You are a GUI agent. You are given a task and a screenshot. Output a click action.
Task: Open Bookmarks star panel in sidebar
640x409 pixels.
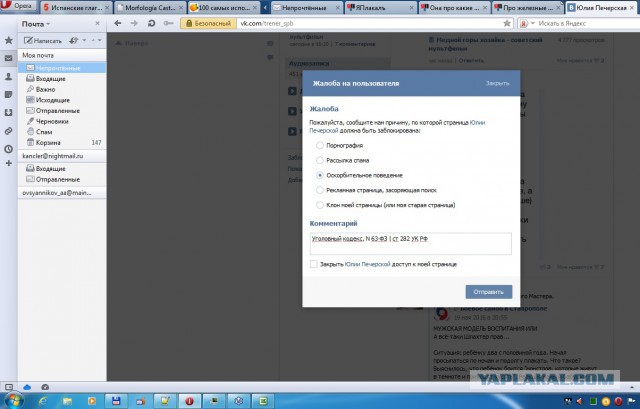8,40
